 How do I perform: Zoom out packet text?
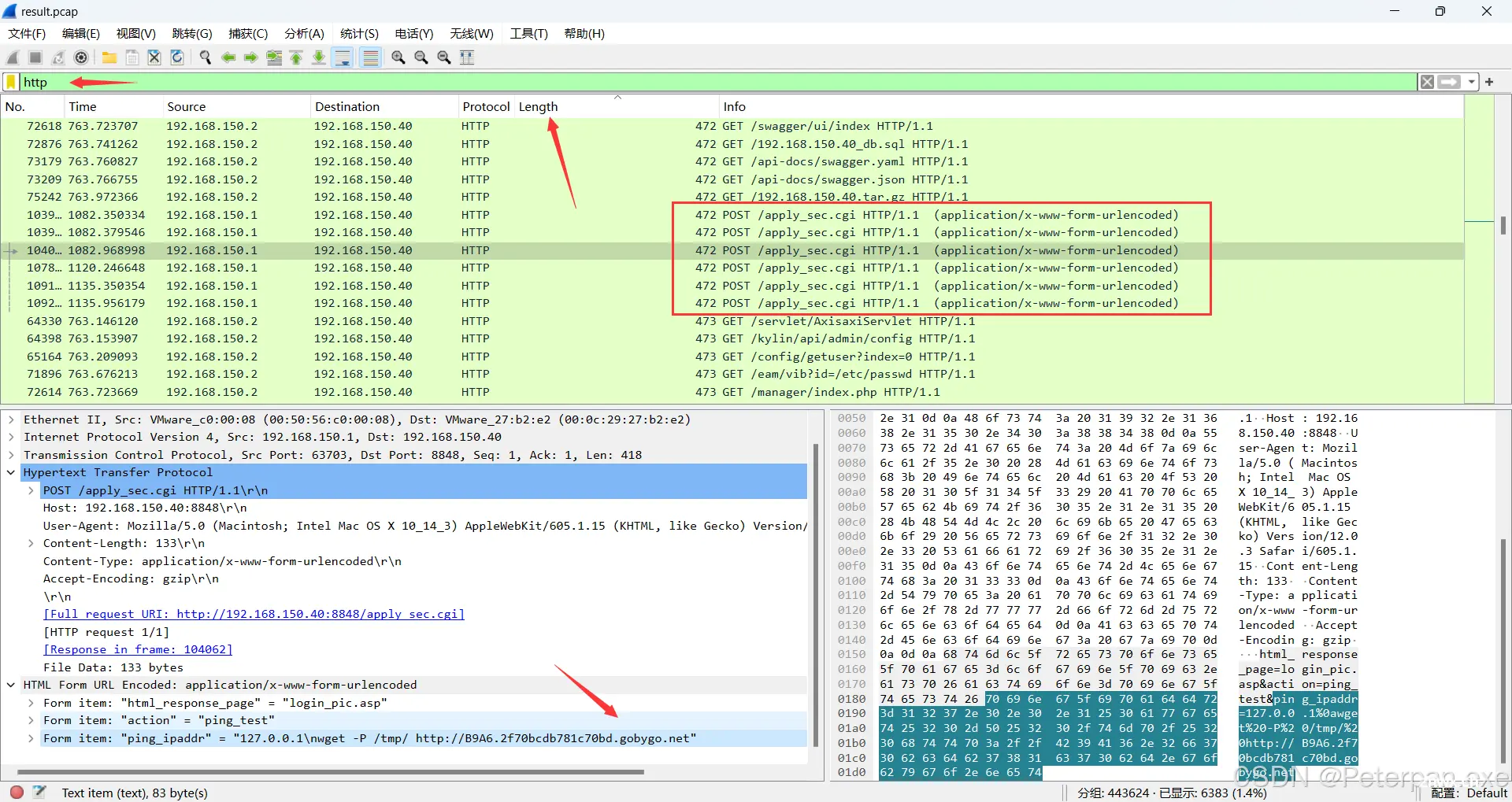click(x=421, y=57)
